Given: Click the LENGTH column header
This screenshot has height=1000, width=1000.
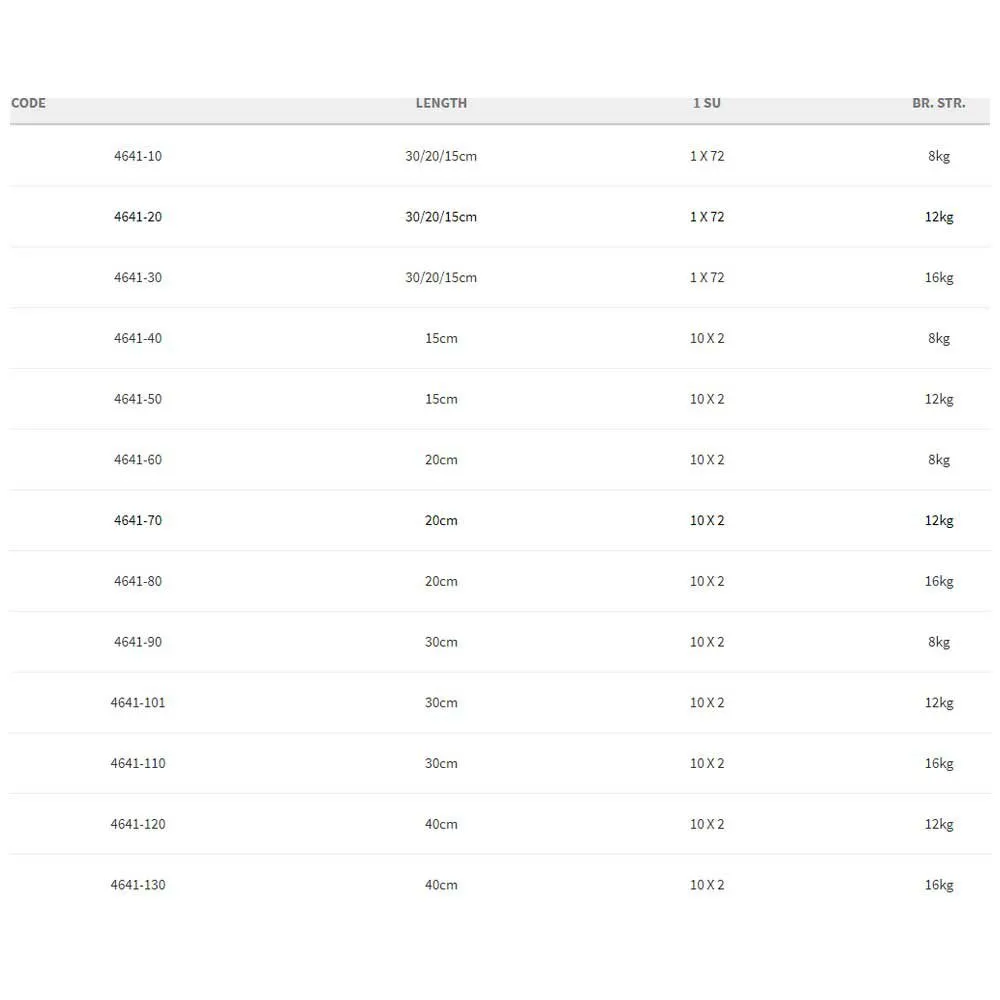Looking at the screenshot, I should point(441,103).
